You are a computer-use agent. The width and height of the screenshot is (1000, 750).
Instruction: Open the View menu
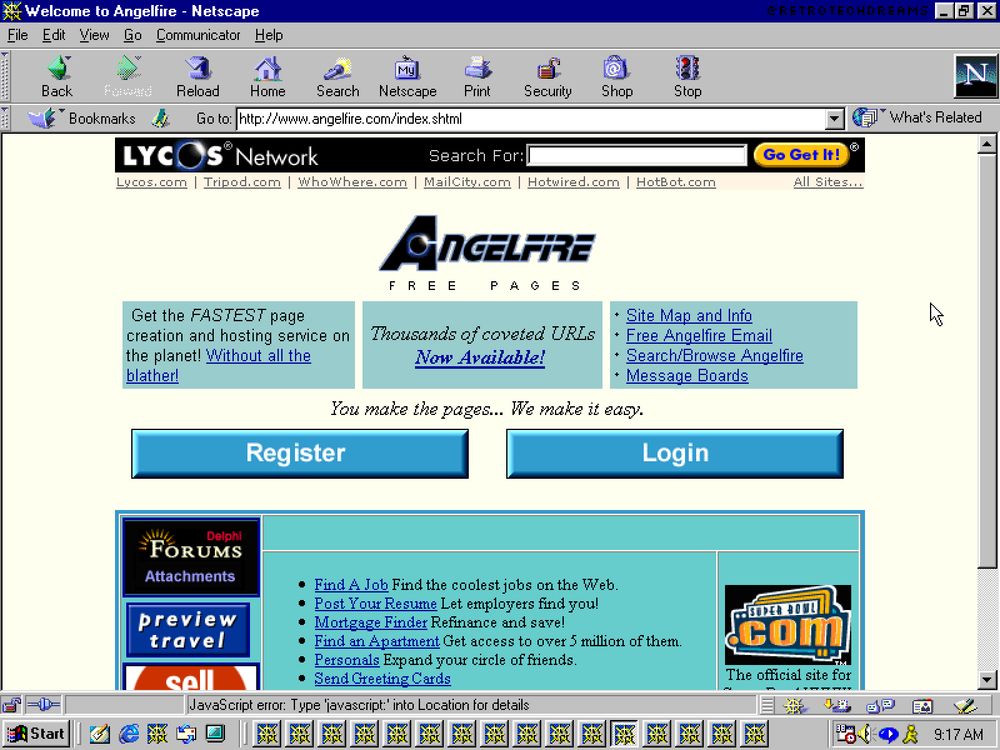pos(94,35)
